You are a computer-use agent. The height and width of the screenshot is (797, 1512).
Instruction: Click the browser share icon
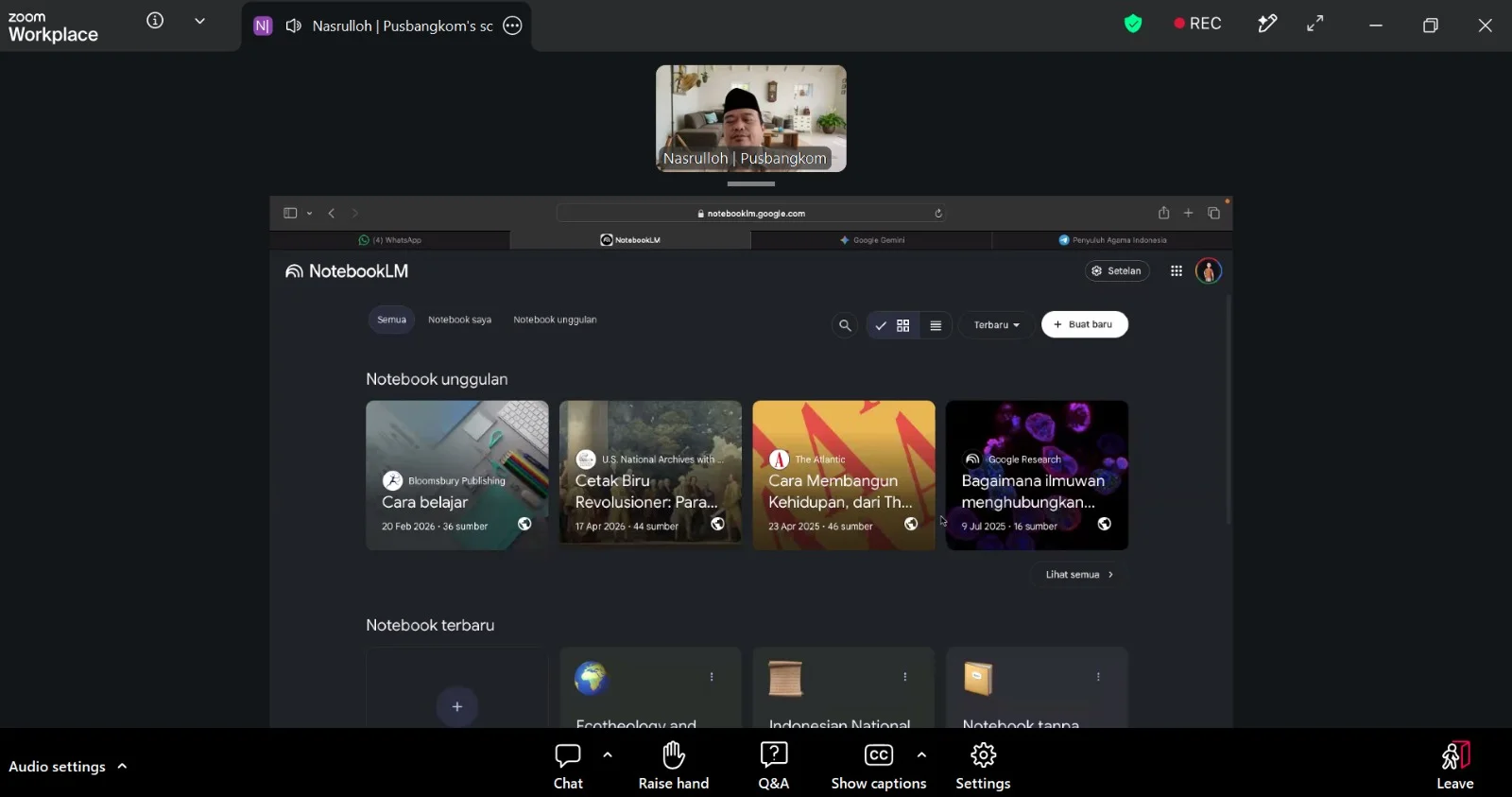(1163, 213)
